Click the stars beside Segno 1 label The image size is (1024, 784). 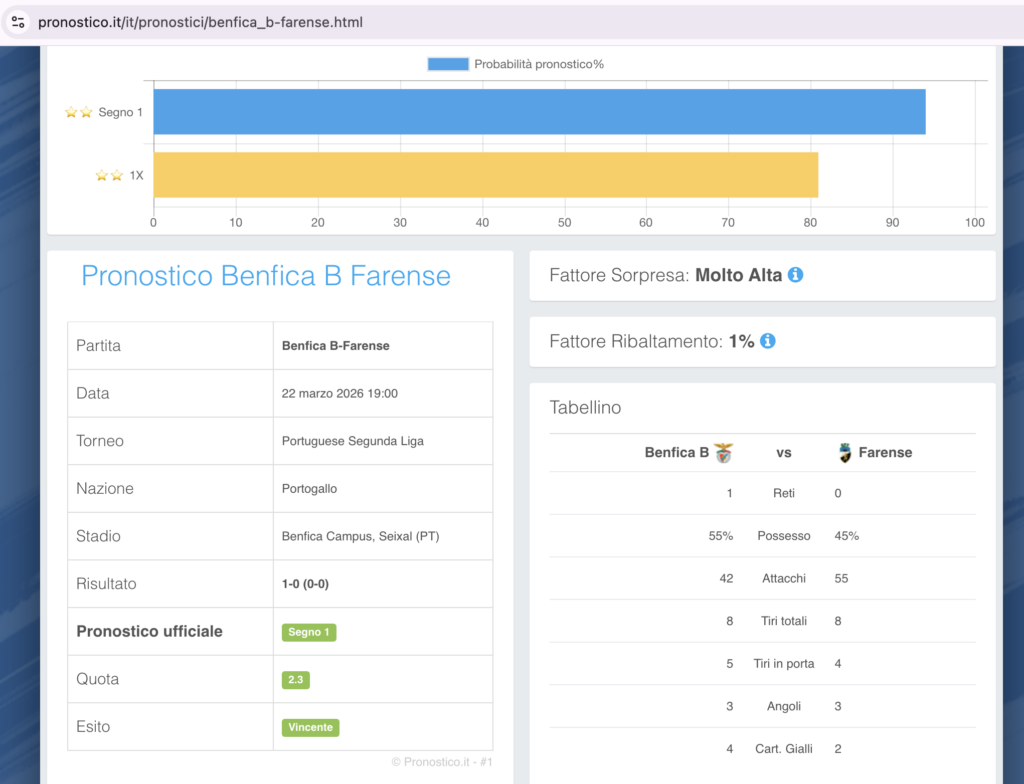pos(78,113)
